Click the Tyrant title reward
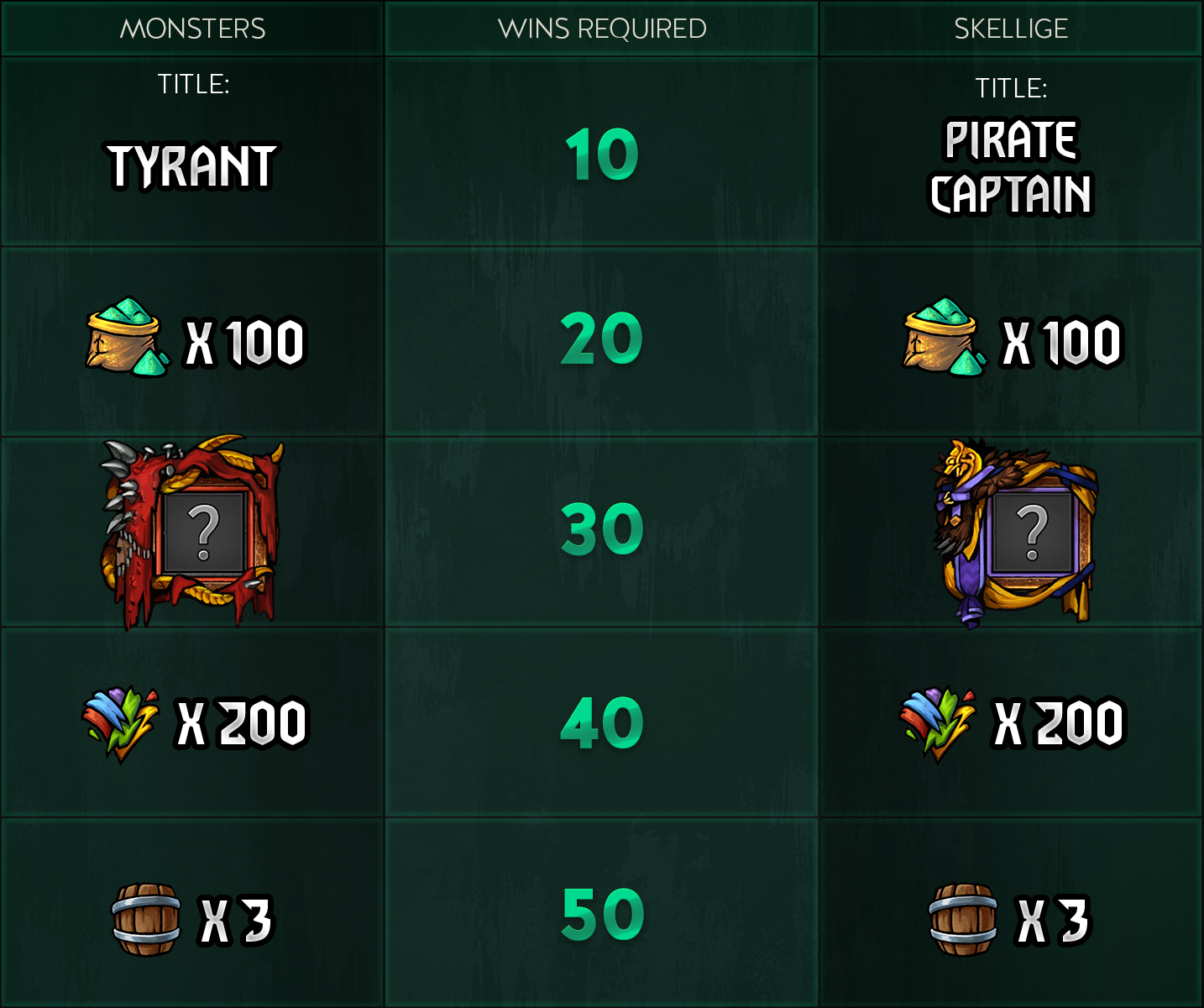This screenshot has width=1204, height=1008. coord(192,165)
